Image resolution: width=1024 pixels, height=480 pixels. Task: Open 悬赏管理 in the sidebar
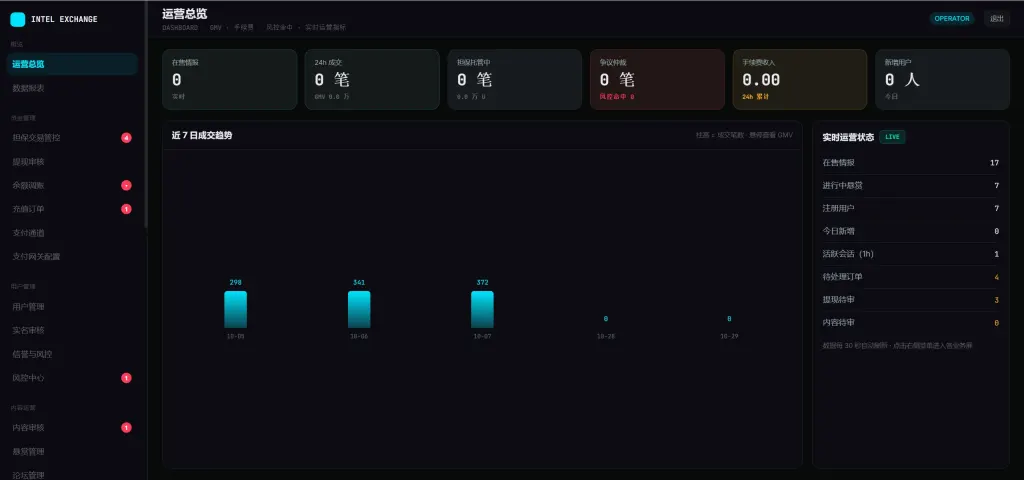(x=72, y=451)
